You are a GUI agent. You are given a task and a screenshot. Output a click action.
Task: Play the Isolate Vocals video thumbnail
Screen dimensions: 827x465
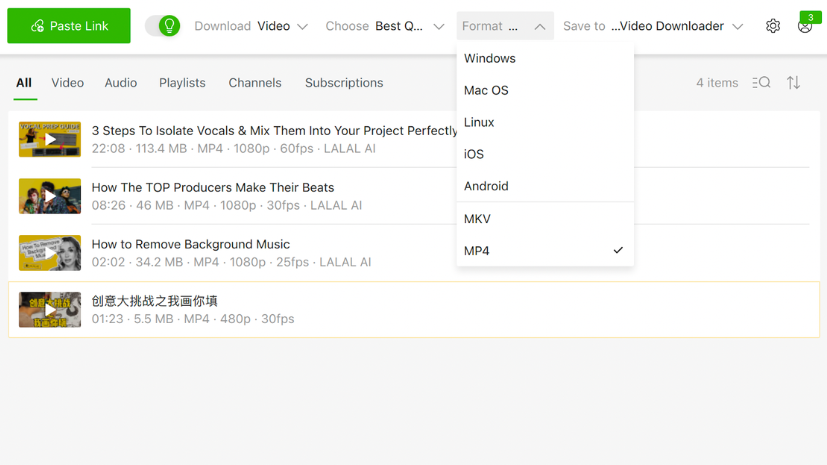point(50,139)
